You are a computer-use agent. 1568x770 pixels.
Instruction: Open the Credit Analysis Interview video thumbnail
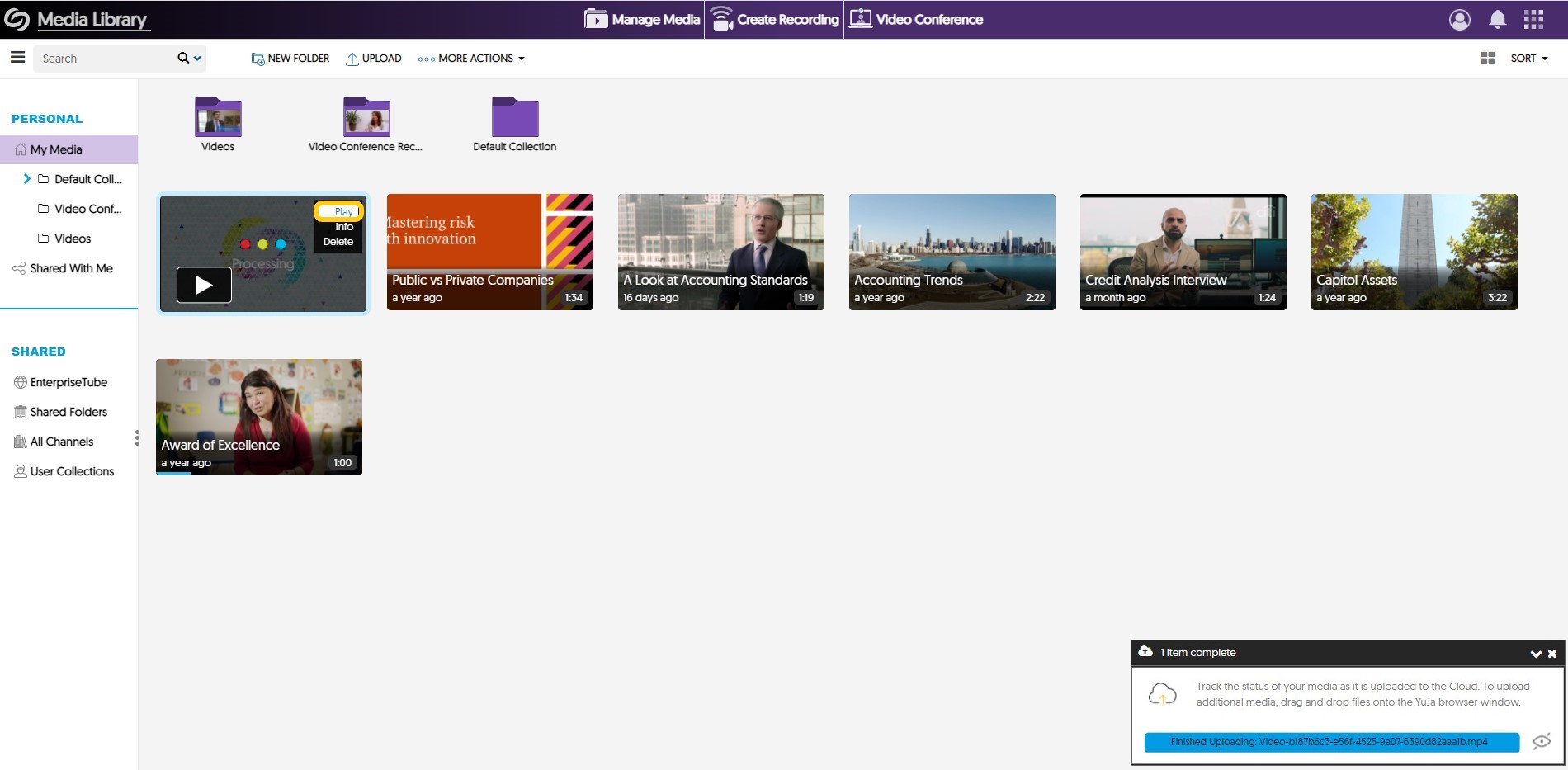pyautogui.click(x=1183, y=252)
